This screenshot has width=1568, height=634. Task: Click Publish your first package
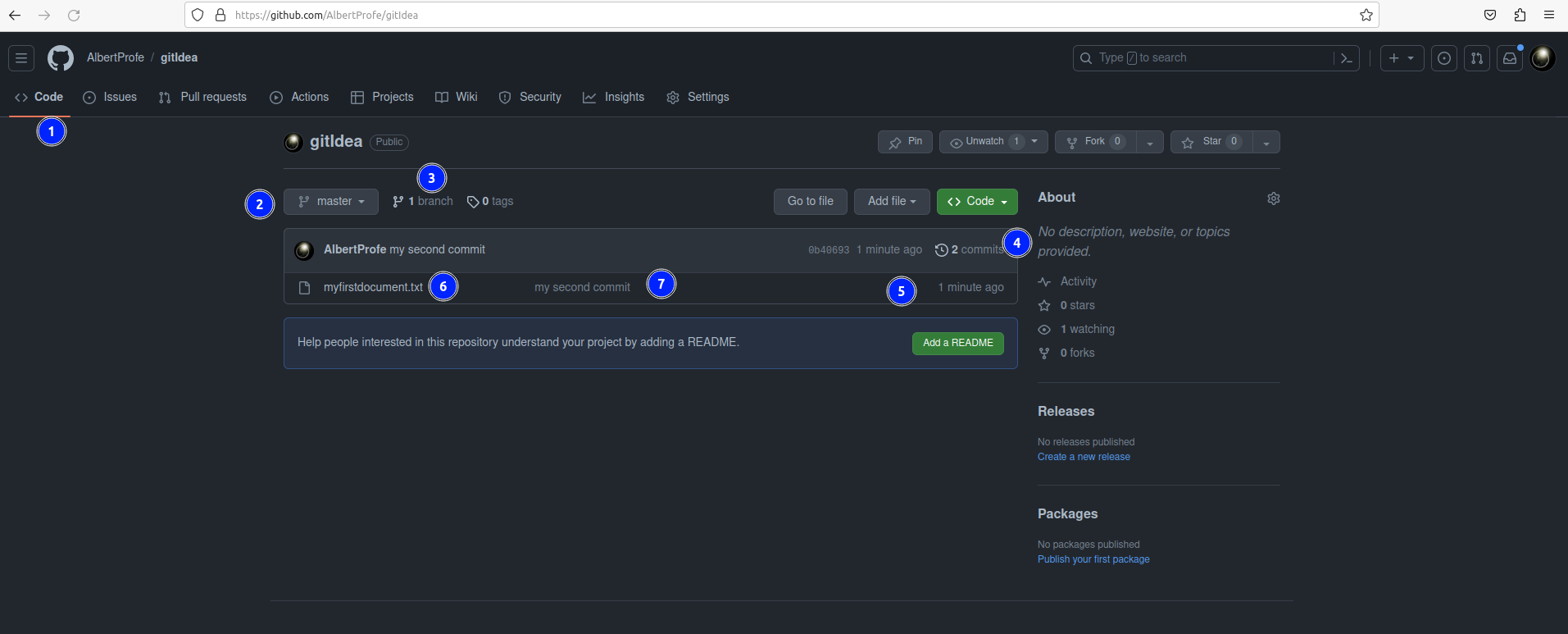click(x=1093, y=559)
